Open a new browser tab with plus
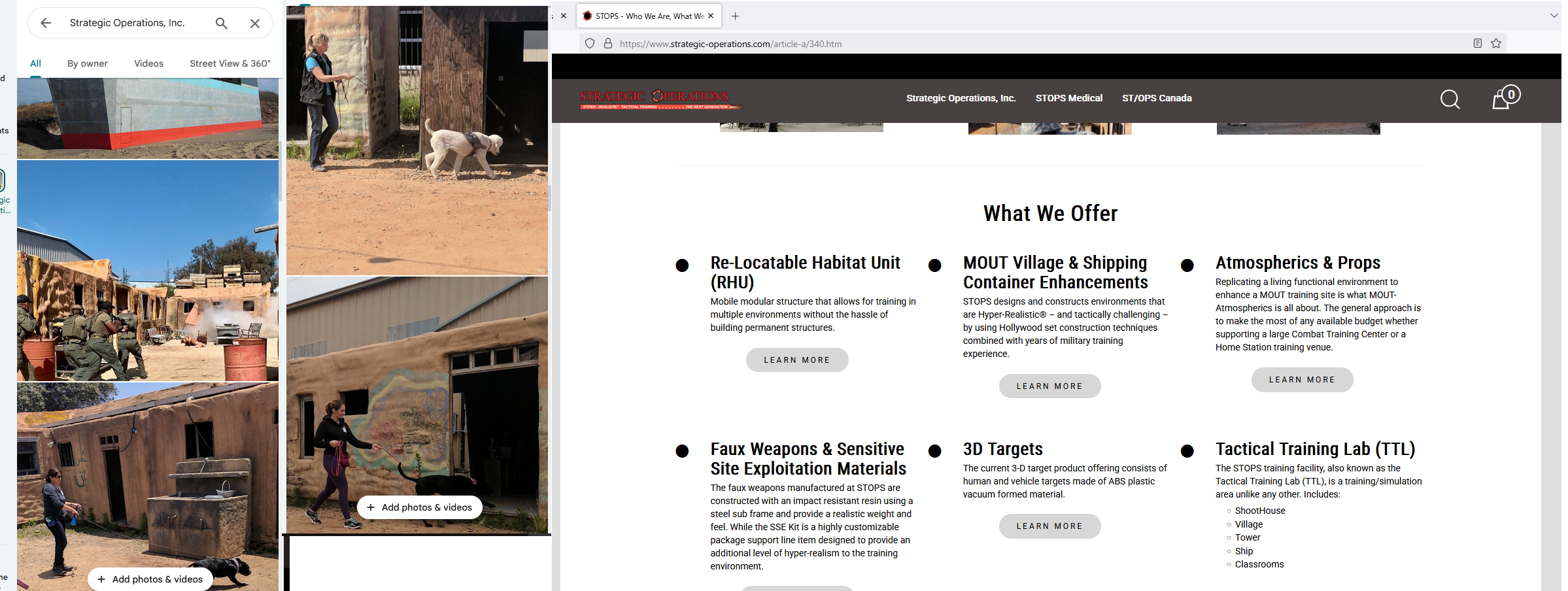 coord(735,16)
